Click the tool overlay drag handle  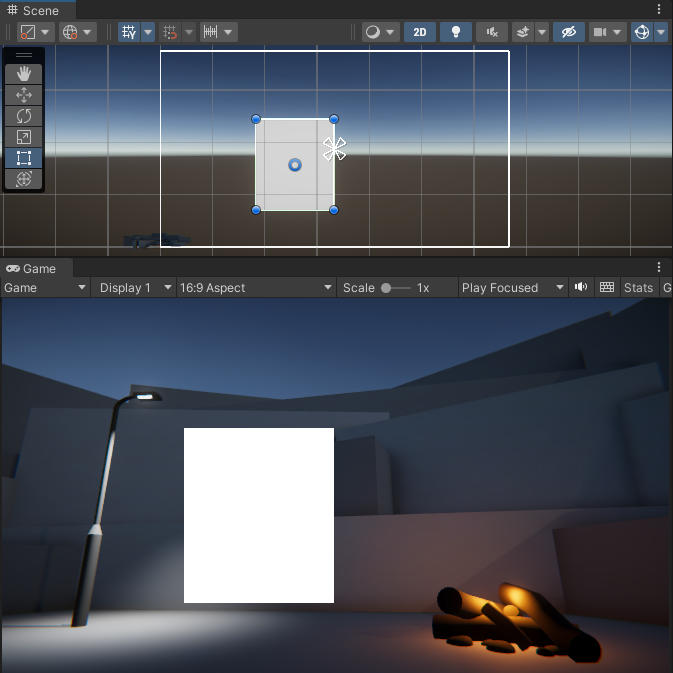click(x=24, y=55)
